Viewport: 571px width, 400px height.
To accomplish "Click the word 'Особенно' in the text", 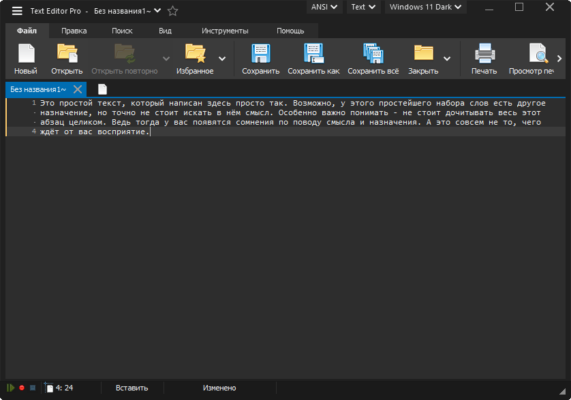I will click(298, 113).
